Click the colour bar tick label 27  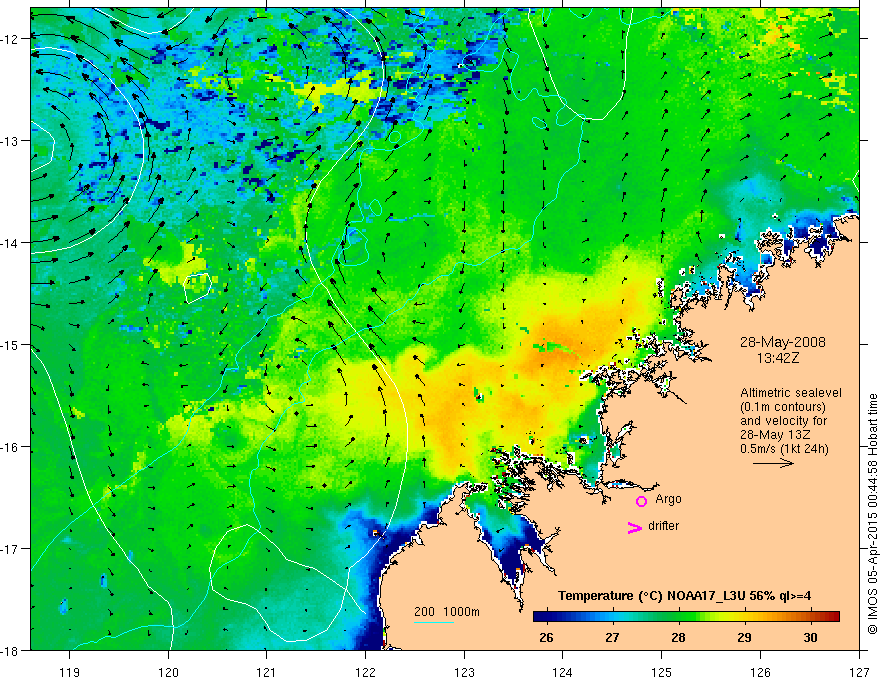click(x=612, y=637)
